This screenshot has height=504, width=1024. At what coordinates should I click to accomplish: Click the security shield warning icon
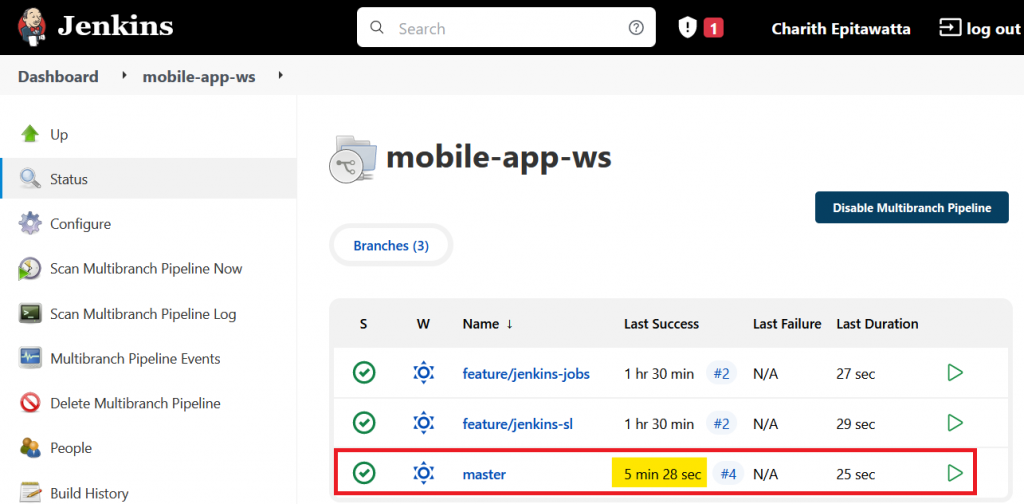[687, 27]
